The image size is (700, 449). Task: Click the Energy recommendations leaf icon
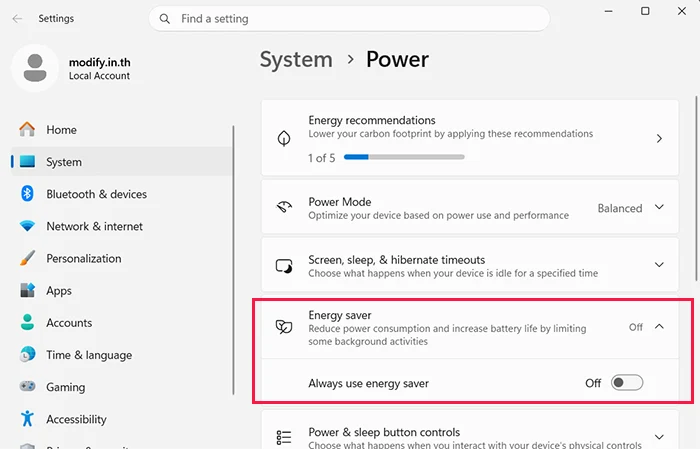click(284, 138)
